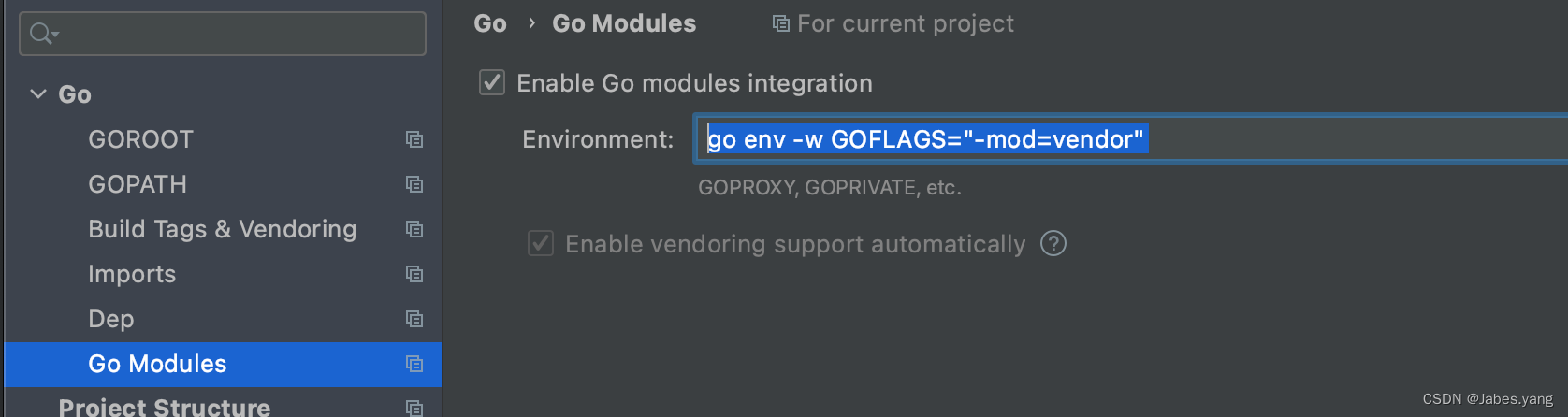Viewport: 1568px width, 417px height.
Task: Click the project icon next to Build Tags & Vendoring
Action: point(414,229)
